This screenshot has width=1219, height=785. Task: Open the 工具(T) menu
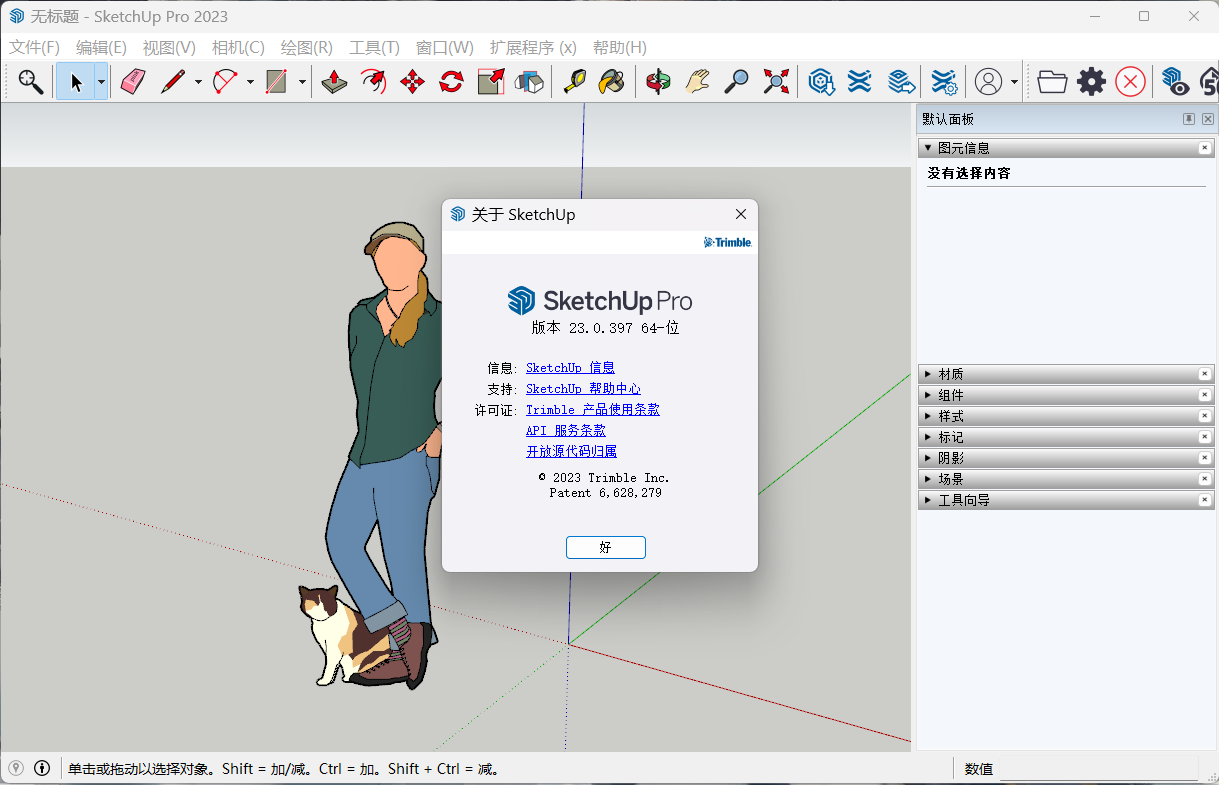pos(374,47)
